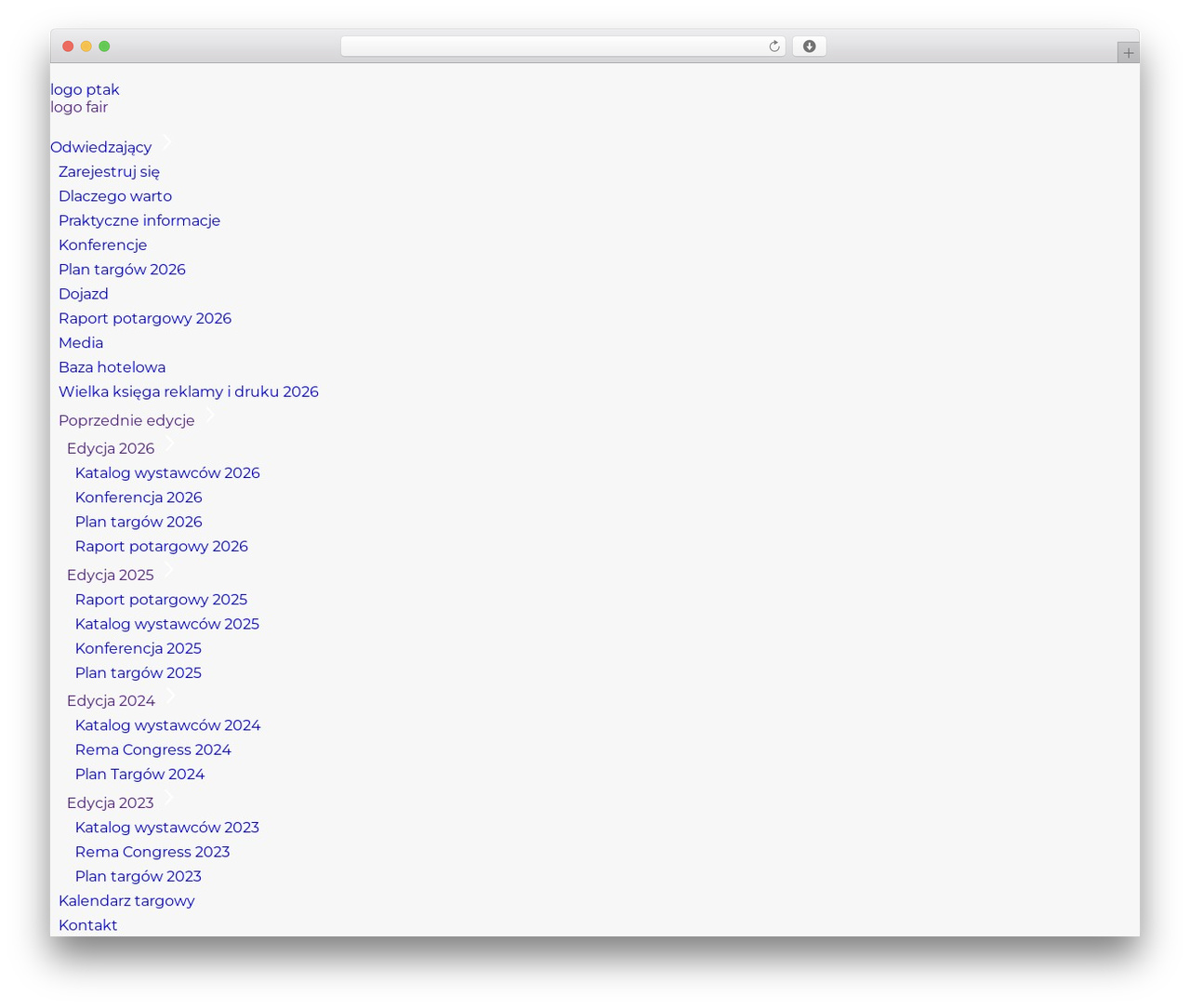Open the Edycja 2025 menu entry
The height and width of the screenshot is (1008, 1190).
coord(110,575)
